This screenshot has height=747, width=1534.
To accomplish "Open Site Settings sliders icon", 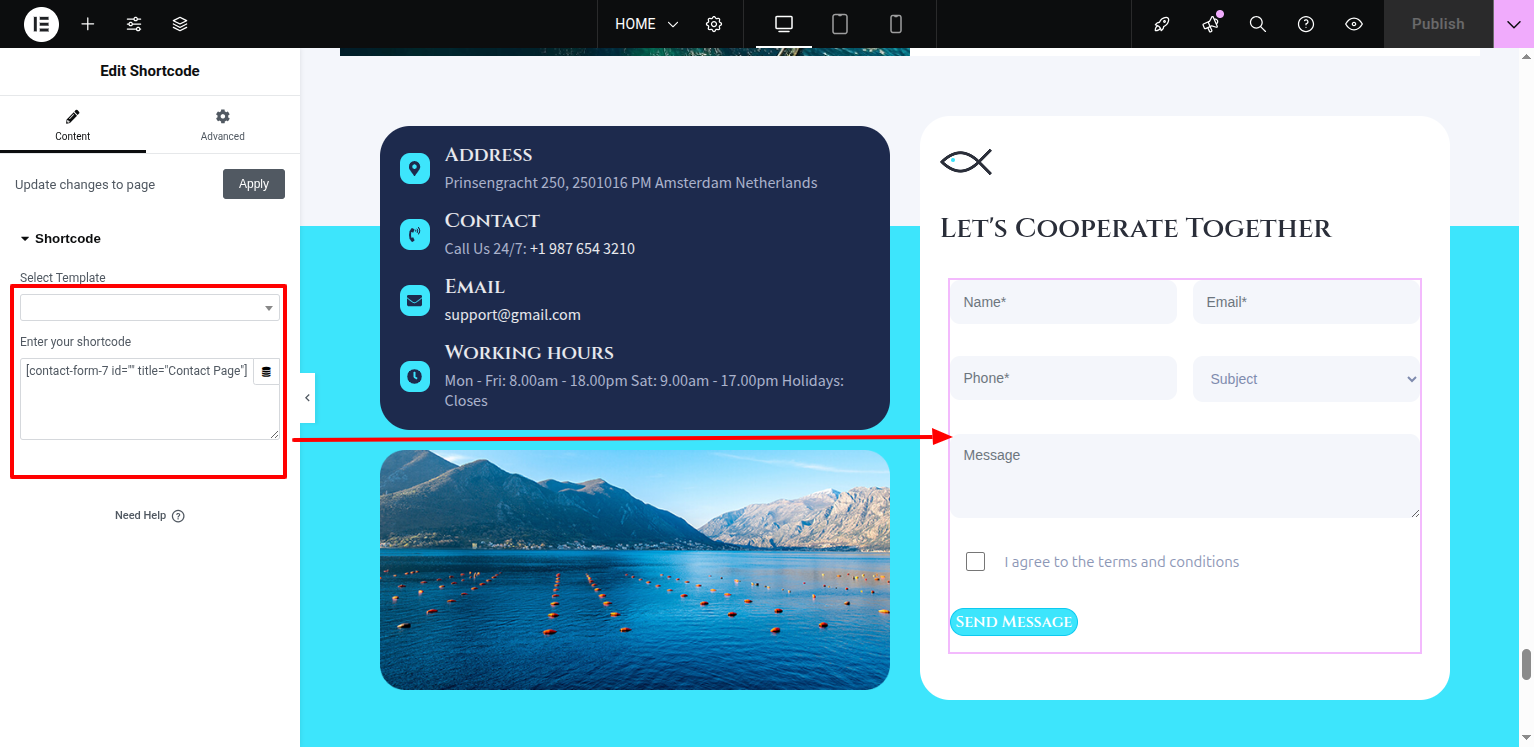I will (134, 24).
